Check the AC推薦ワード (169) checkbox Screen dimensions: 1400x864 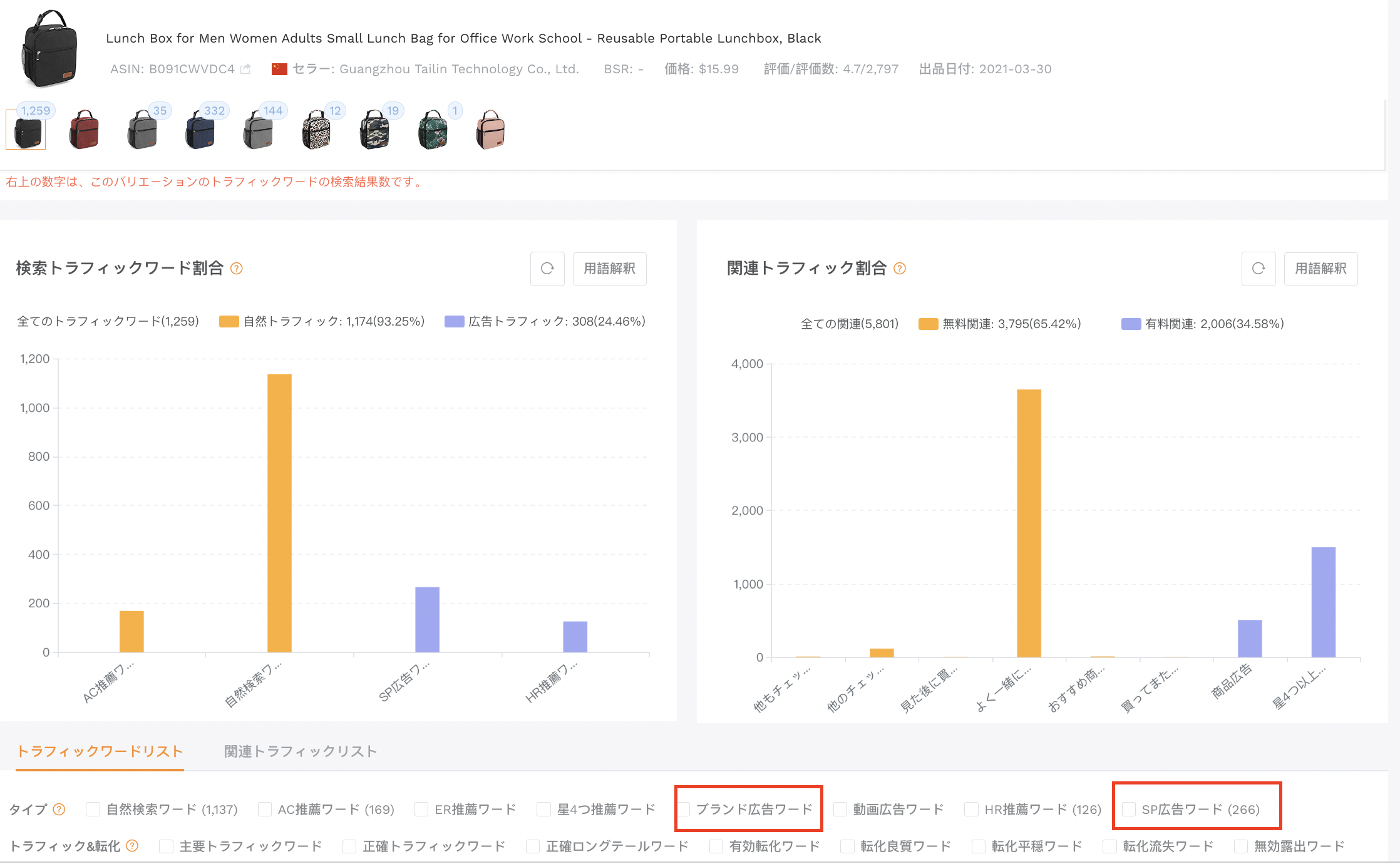click(x=265, y=809)
